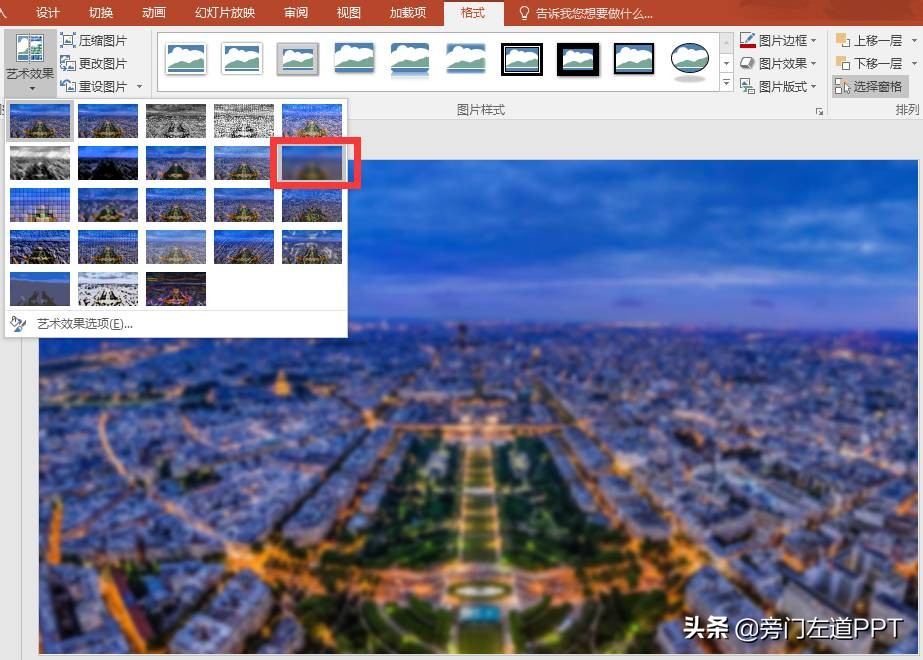Select the blur artistic effect
The height and width of the screenshot is (660, 923).
(311, 163)
